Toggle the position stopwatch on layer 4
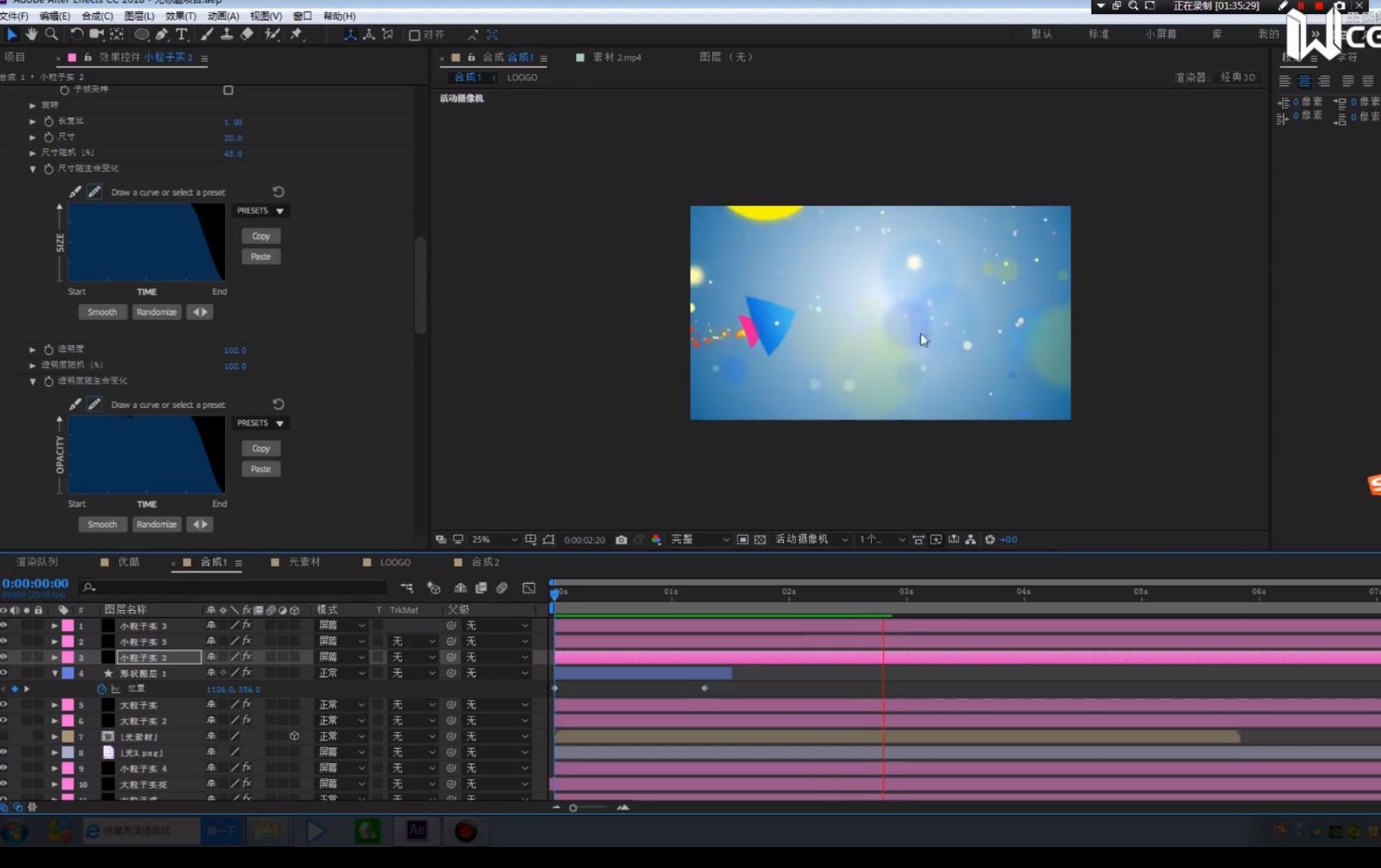Screen dimensions: 1381x868 click(x=102, y=688)
